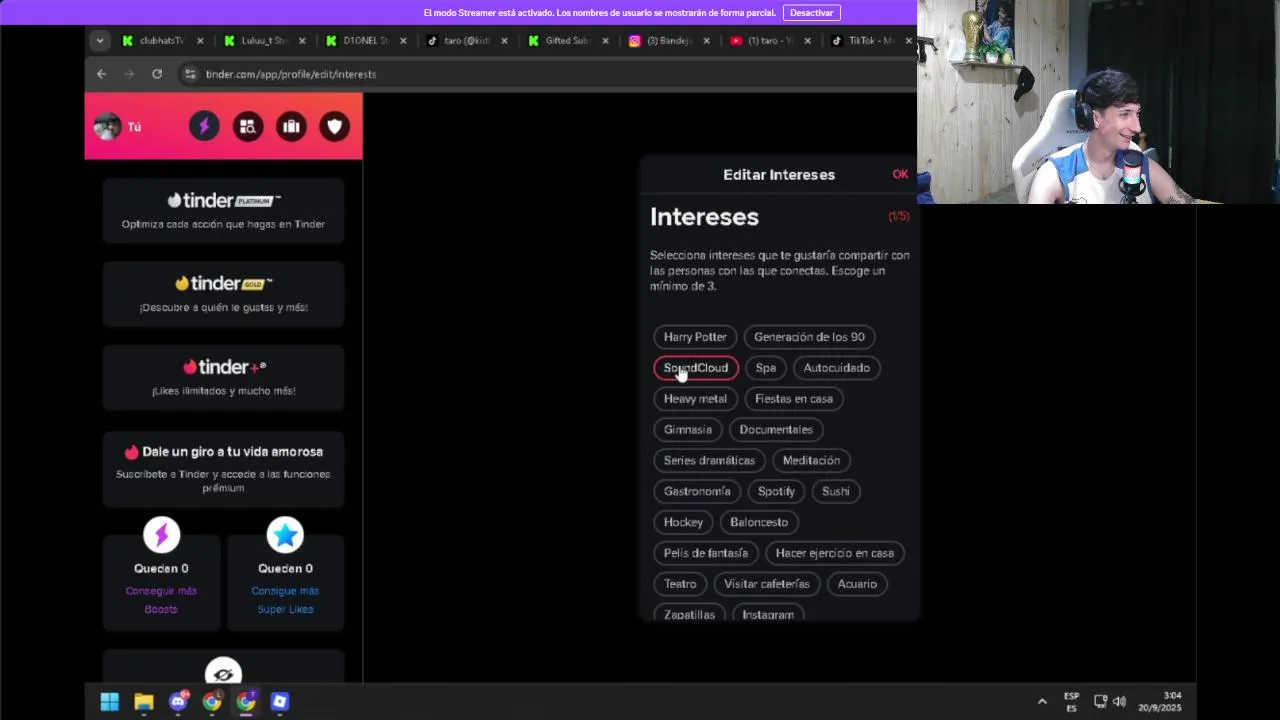Reload the tinder page
The image size is (1280, 720).
point(157,74)
